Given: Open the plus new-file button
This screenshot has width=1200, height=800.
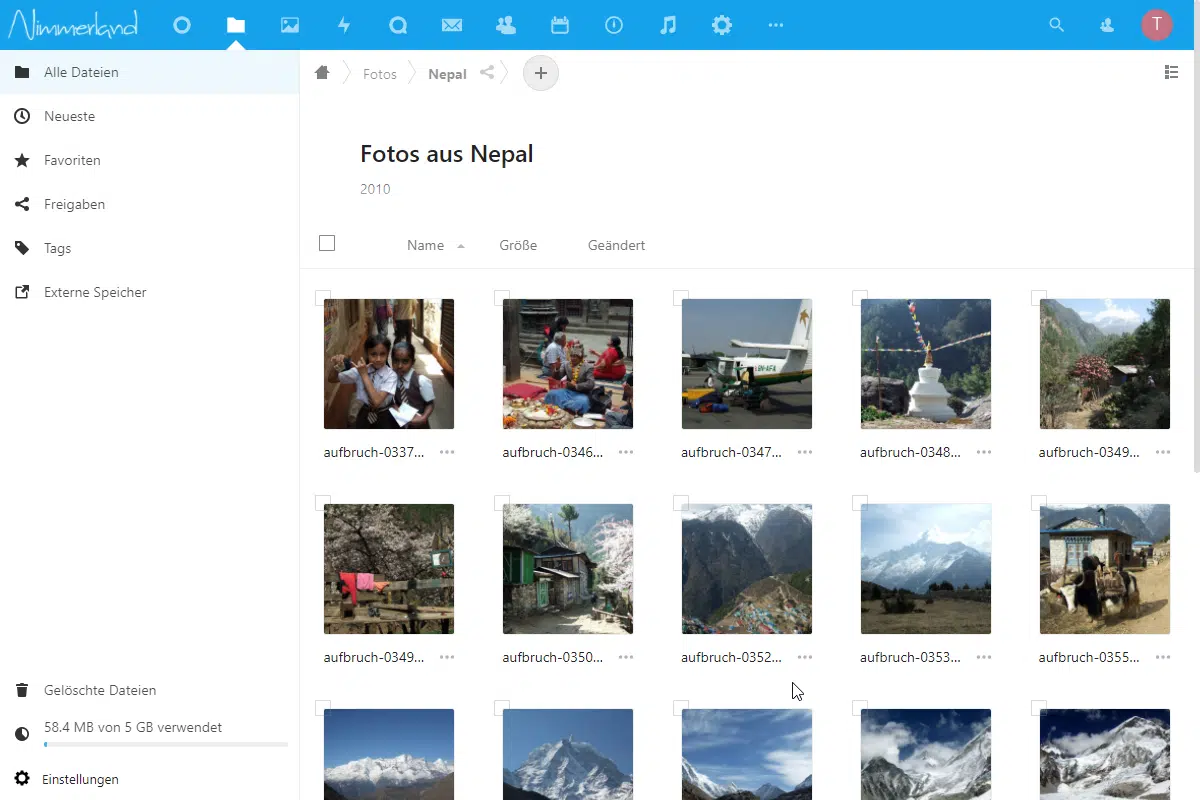Looking at the screenshot, I should [541, 73].
